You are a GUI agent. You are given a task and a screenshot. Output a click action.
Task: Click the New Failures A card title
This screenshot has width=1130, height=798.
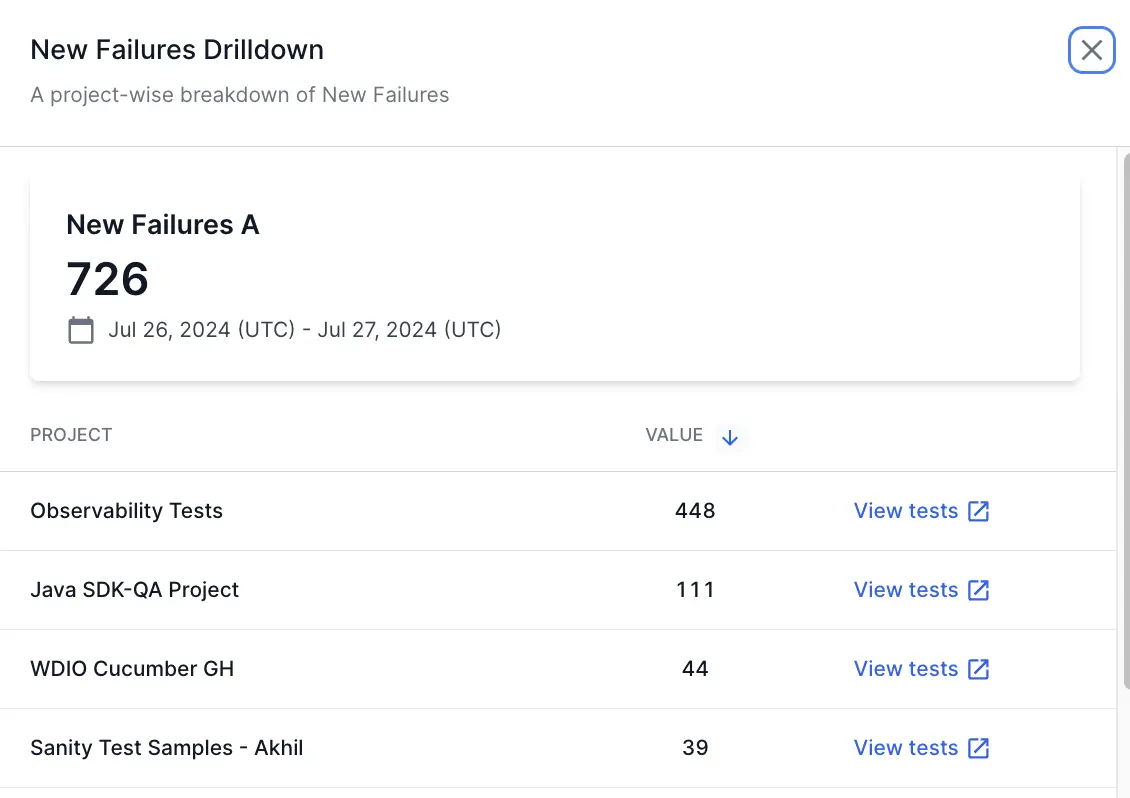[163, 225]
